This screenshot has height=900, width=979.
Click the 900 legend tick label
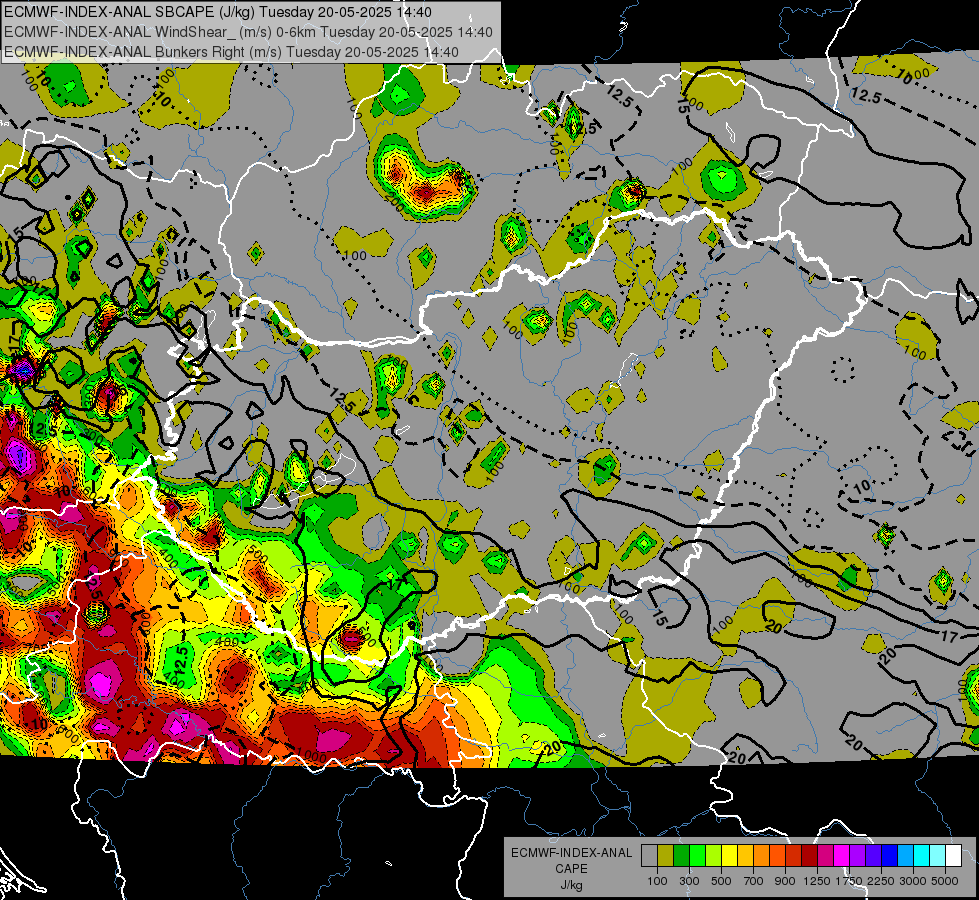(x=785, y=881)
